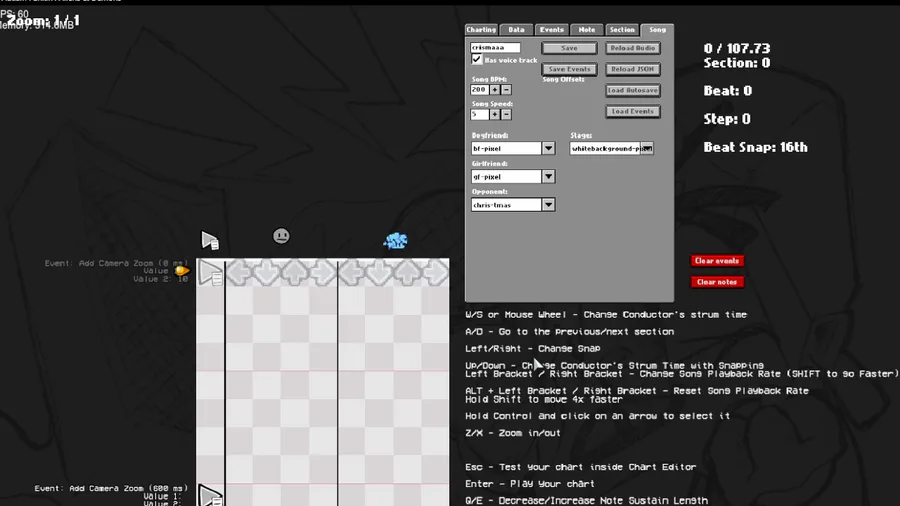Select the Song tab

pyautogui.click(x=657, y=30)
